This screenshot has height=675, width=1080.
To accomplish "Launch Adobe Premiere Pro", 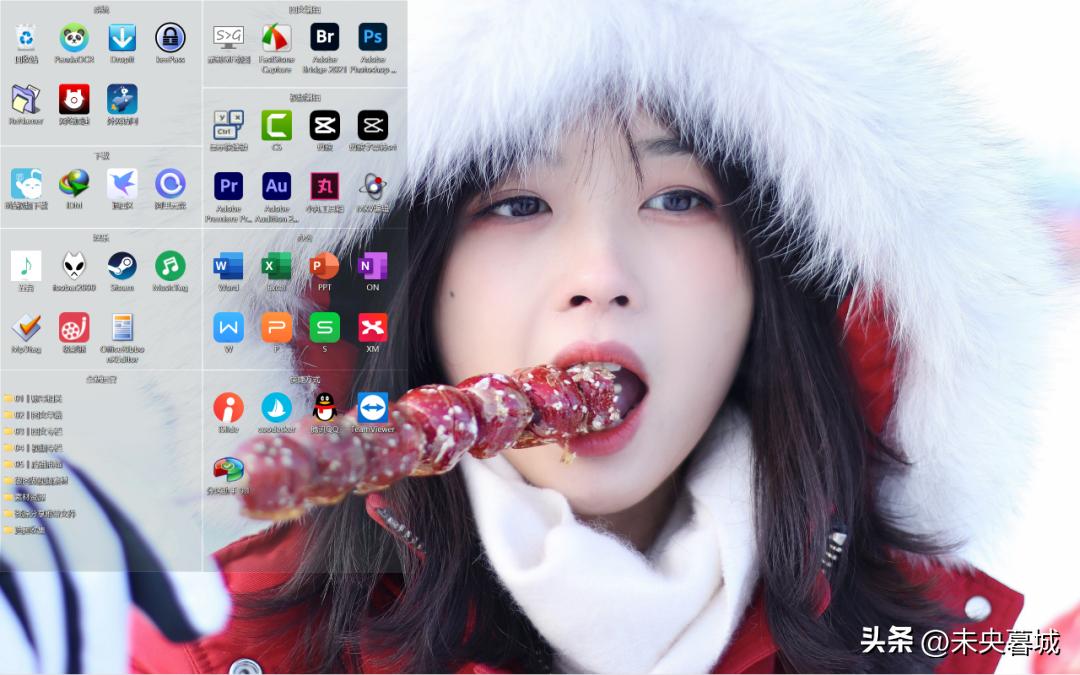I will click(228, 186).
